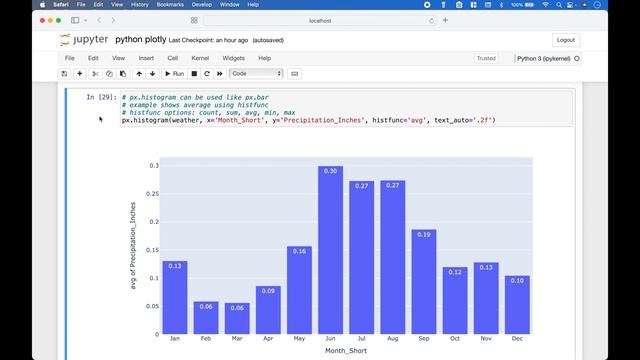The width and height of the screenshot is (640, 360).
Task: Open the Kernel menu
Action: [200, 58]
